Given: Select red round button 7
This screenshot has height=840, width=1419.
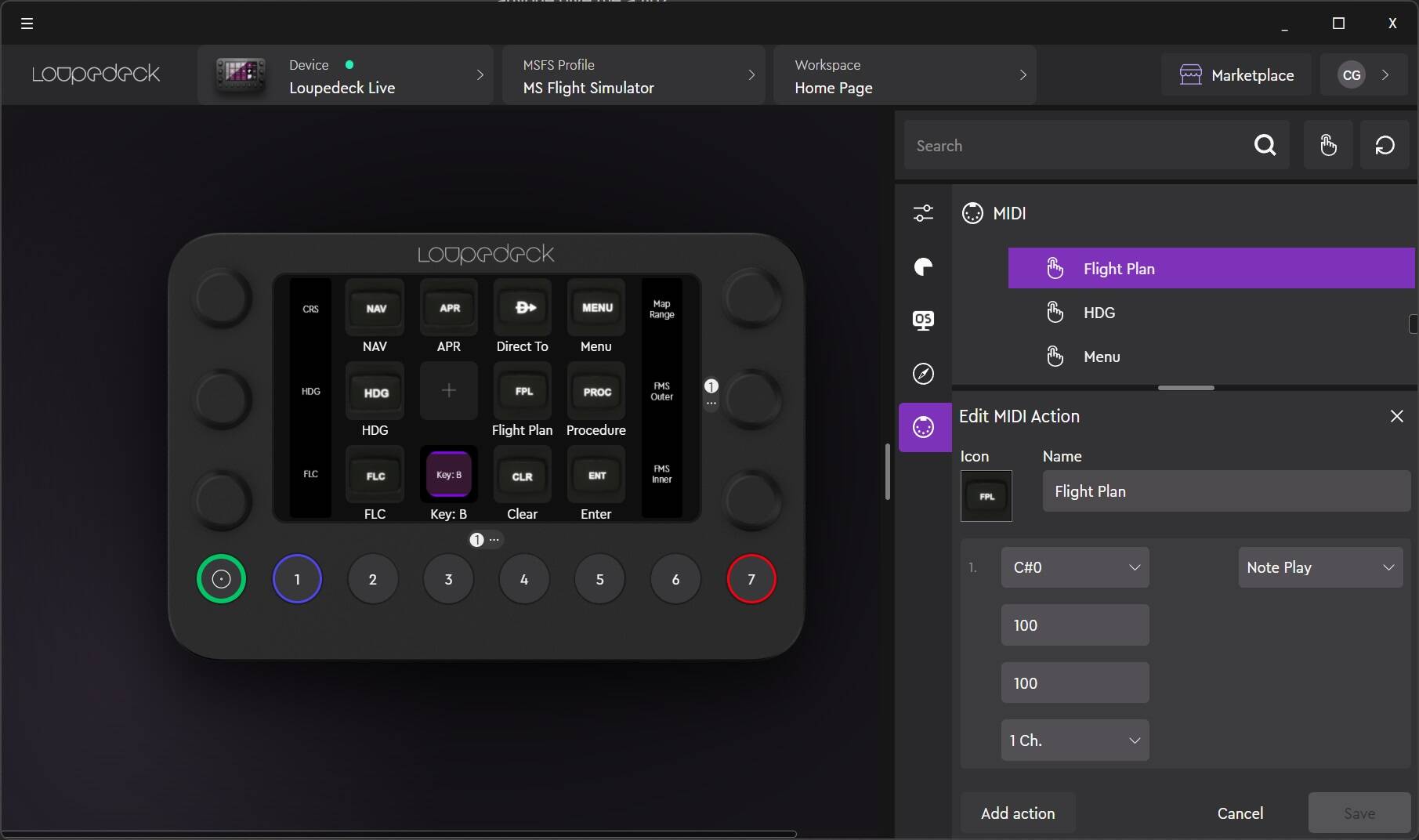Looking at the screenshot, I should click(751, 579).
